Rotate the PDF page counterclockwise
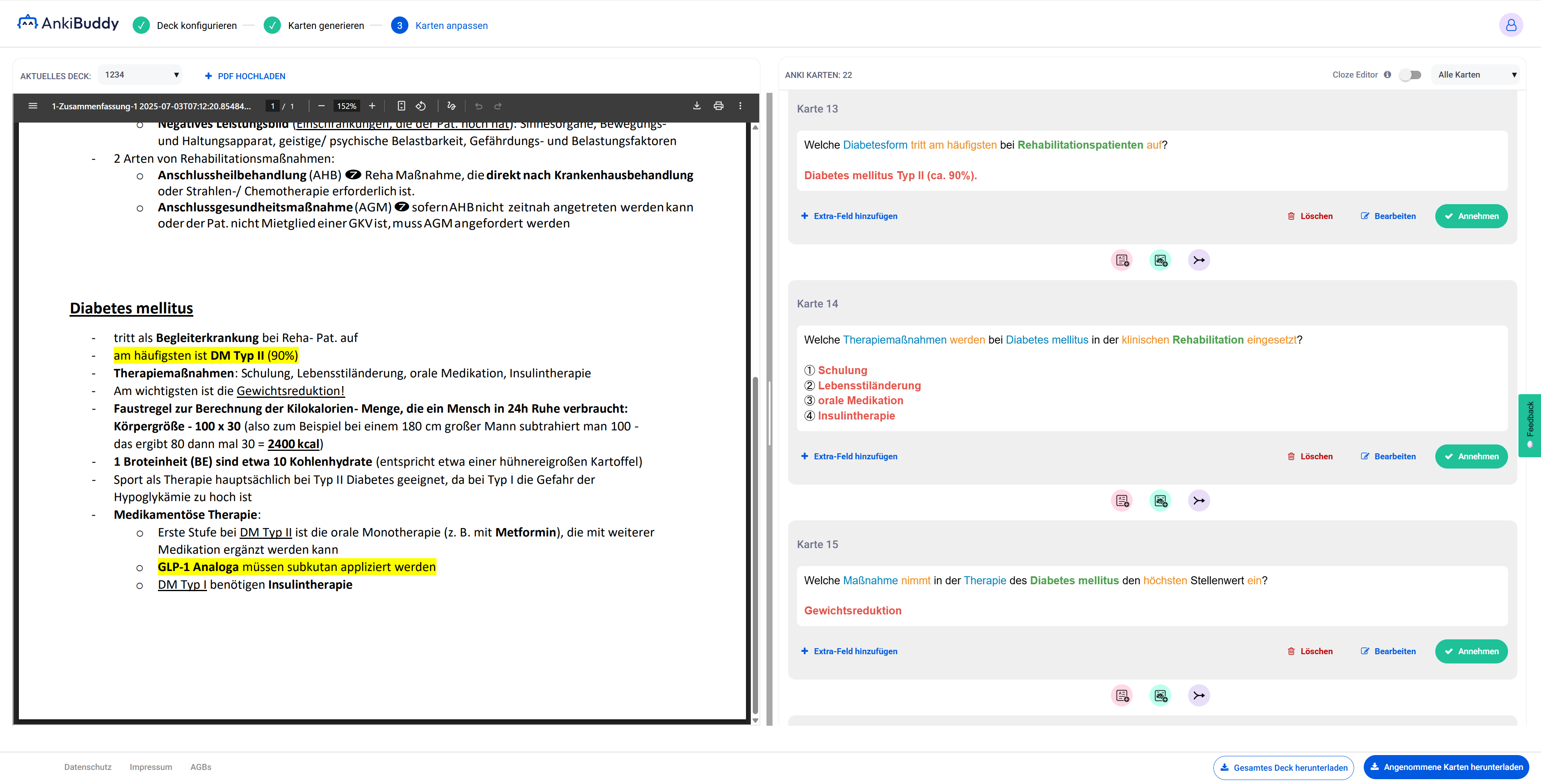This screenshot has height=784, width=1541. (421, 106)
